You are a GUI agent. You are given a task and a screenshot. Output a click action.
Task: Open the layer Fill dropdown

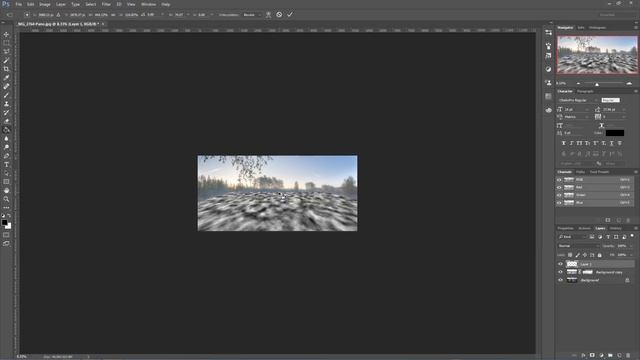[631, 255]
